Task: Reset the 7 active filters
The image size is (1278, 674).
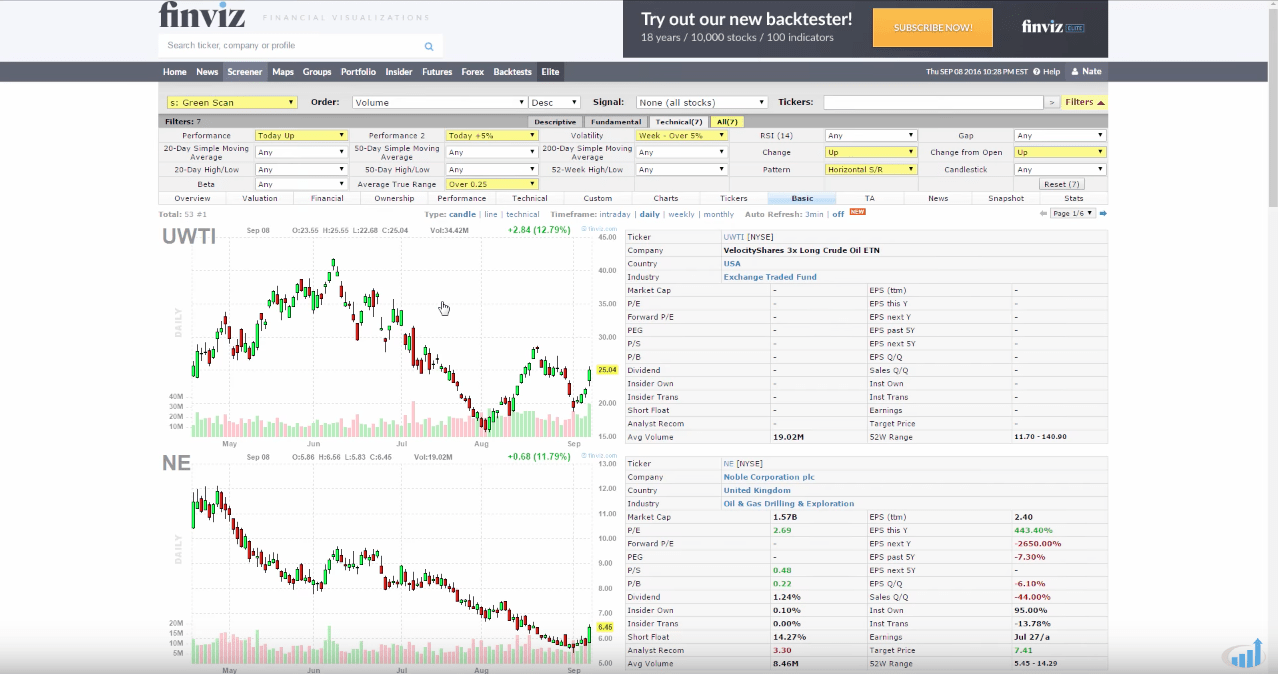Action: tap(1062, 184)
